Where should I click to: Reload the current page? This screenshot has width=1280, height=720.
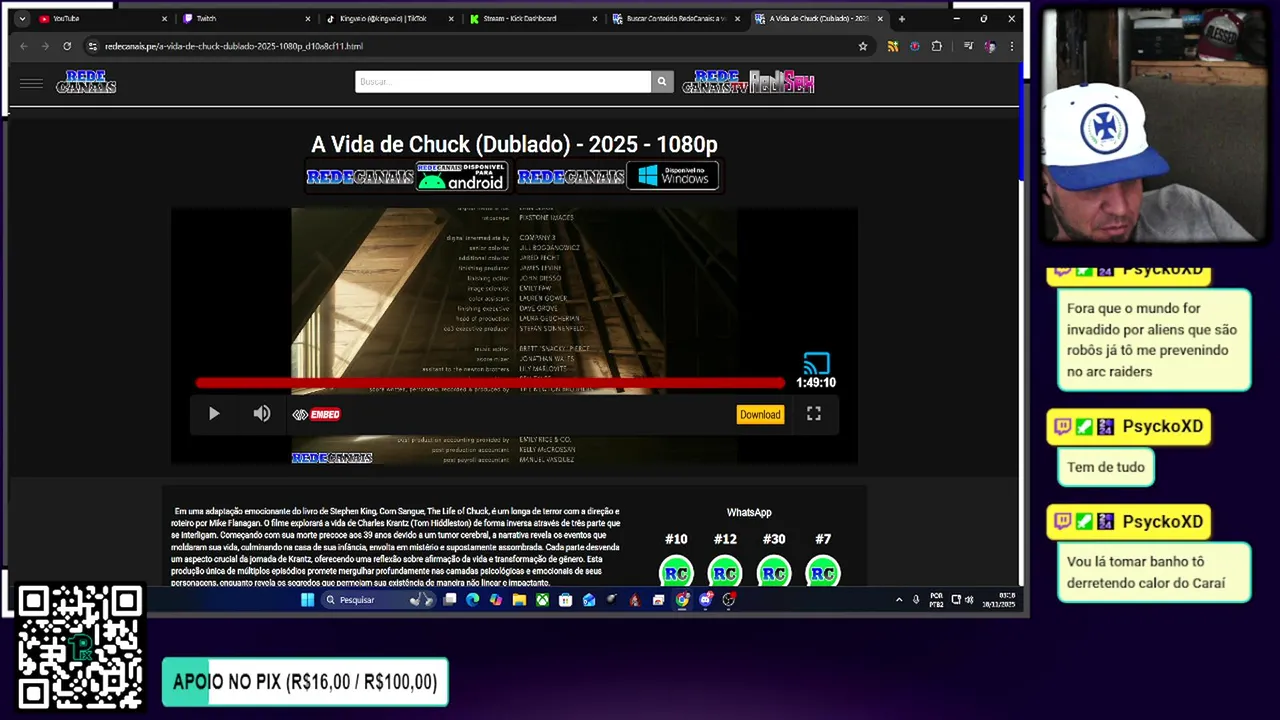click(x=67, y=46)
